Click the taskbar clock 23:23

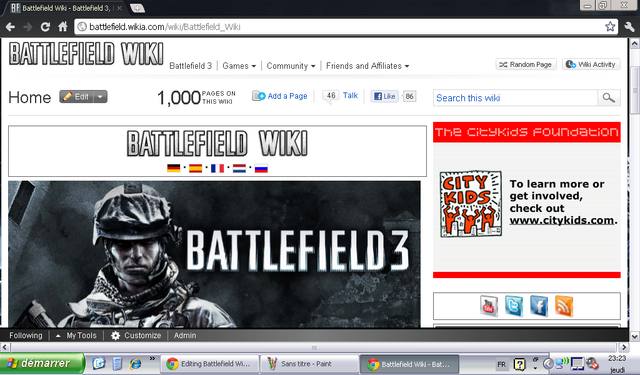click(x=617, y=359)
